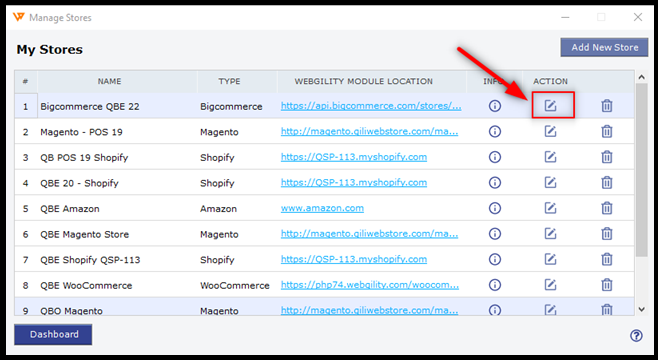
Task: Open the php74.webgility.com woocom link
Action: 370,285
